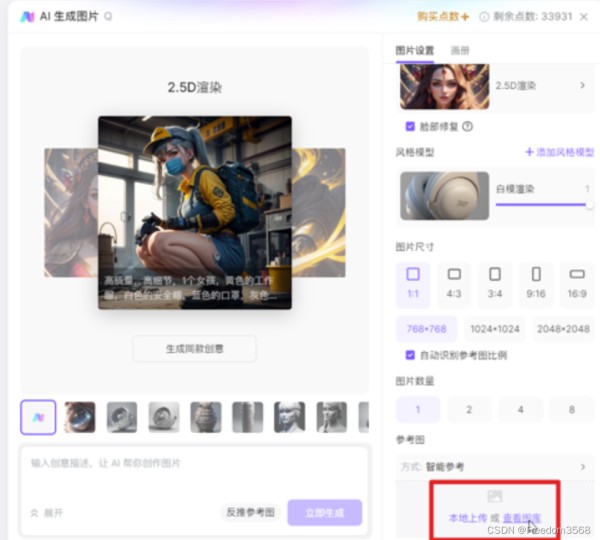This screenshot has width=600, height=540.
Task: Select the 1:1 aspect ratio
Action: point(413,285)
